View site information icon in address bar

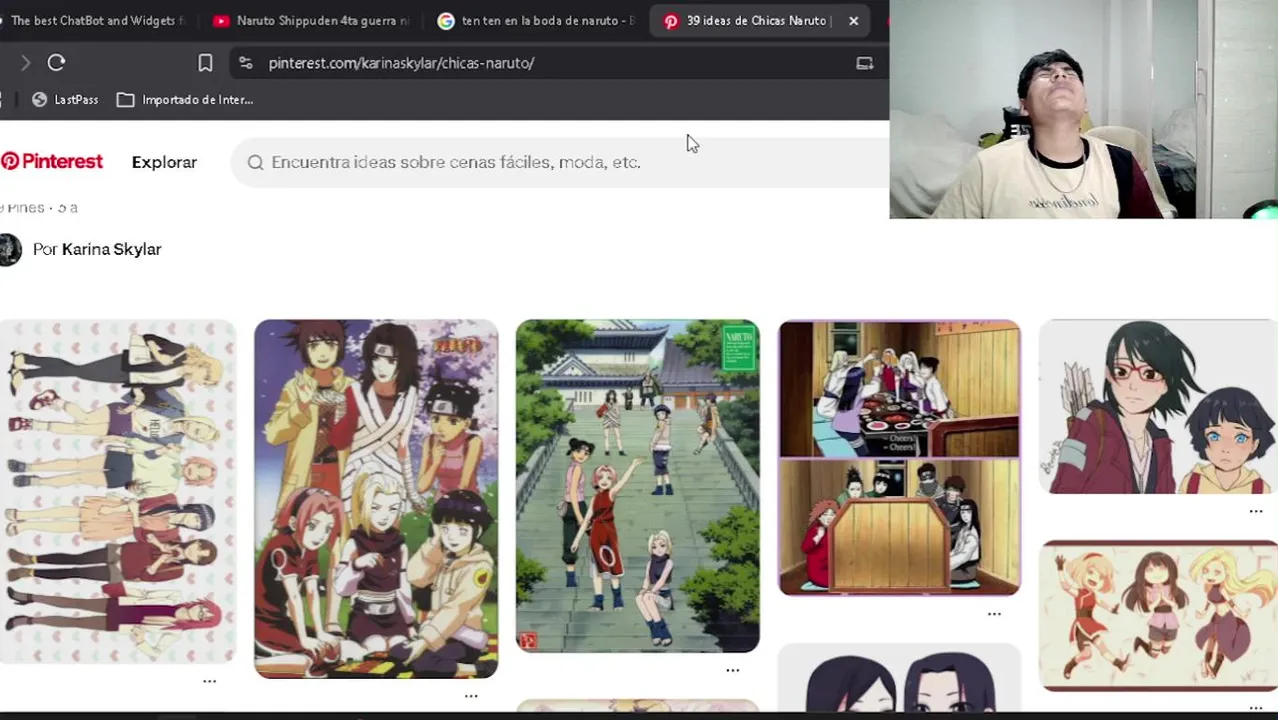(245, 63)
